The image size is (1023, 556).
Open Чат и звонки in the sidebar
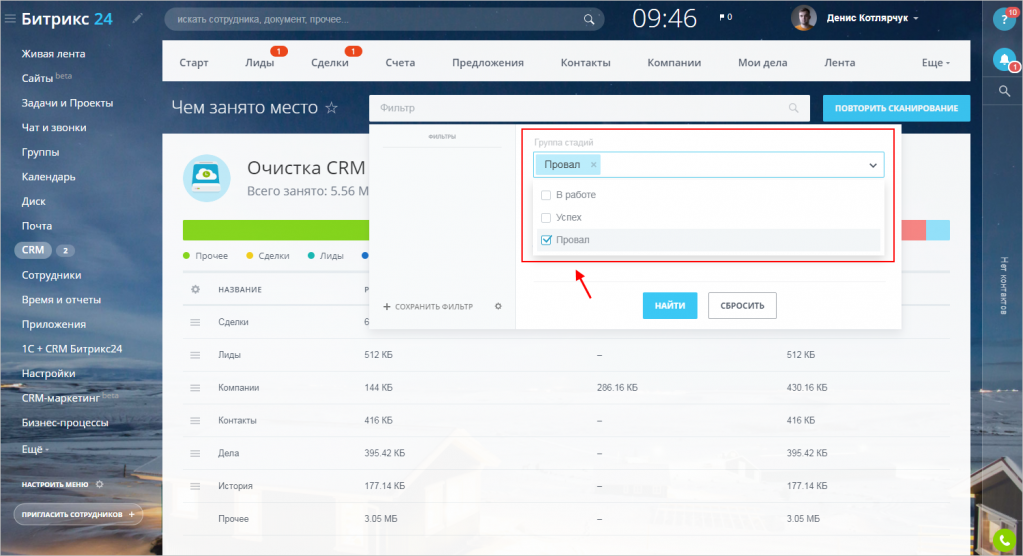tap(53, 128)
